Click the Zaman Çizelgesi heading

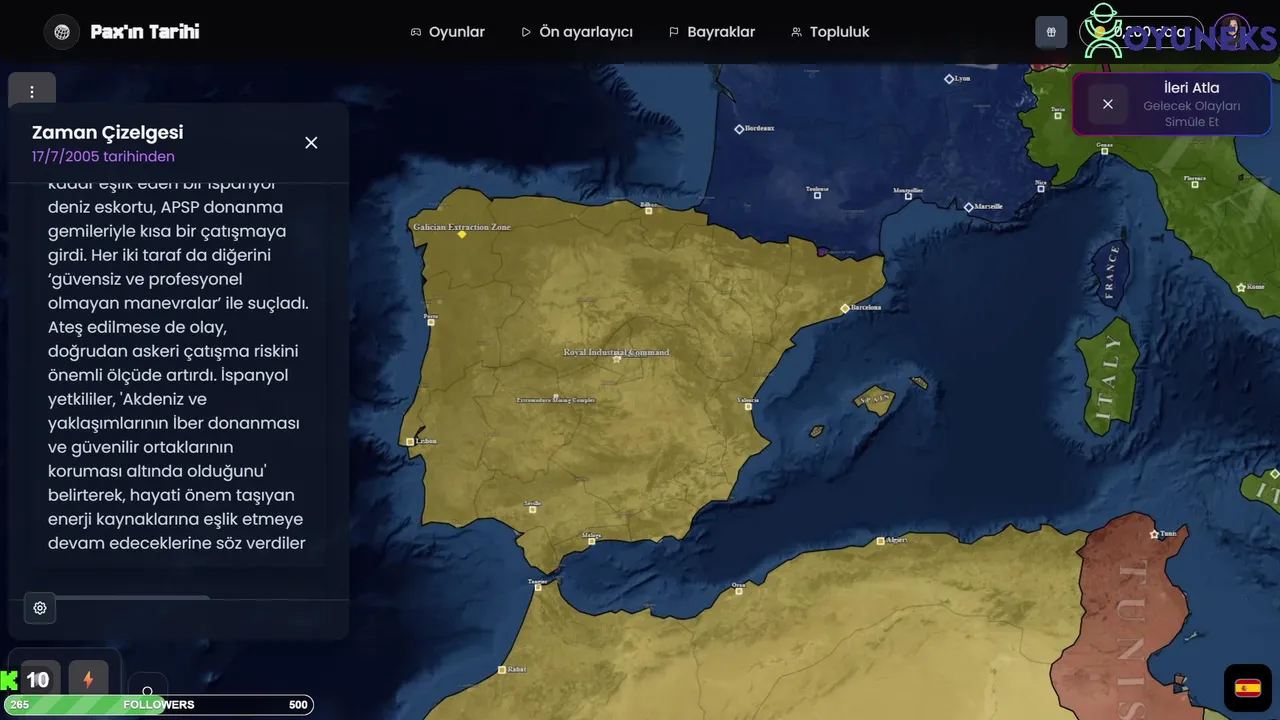[107, 133]
